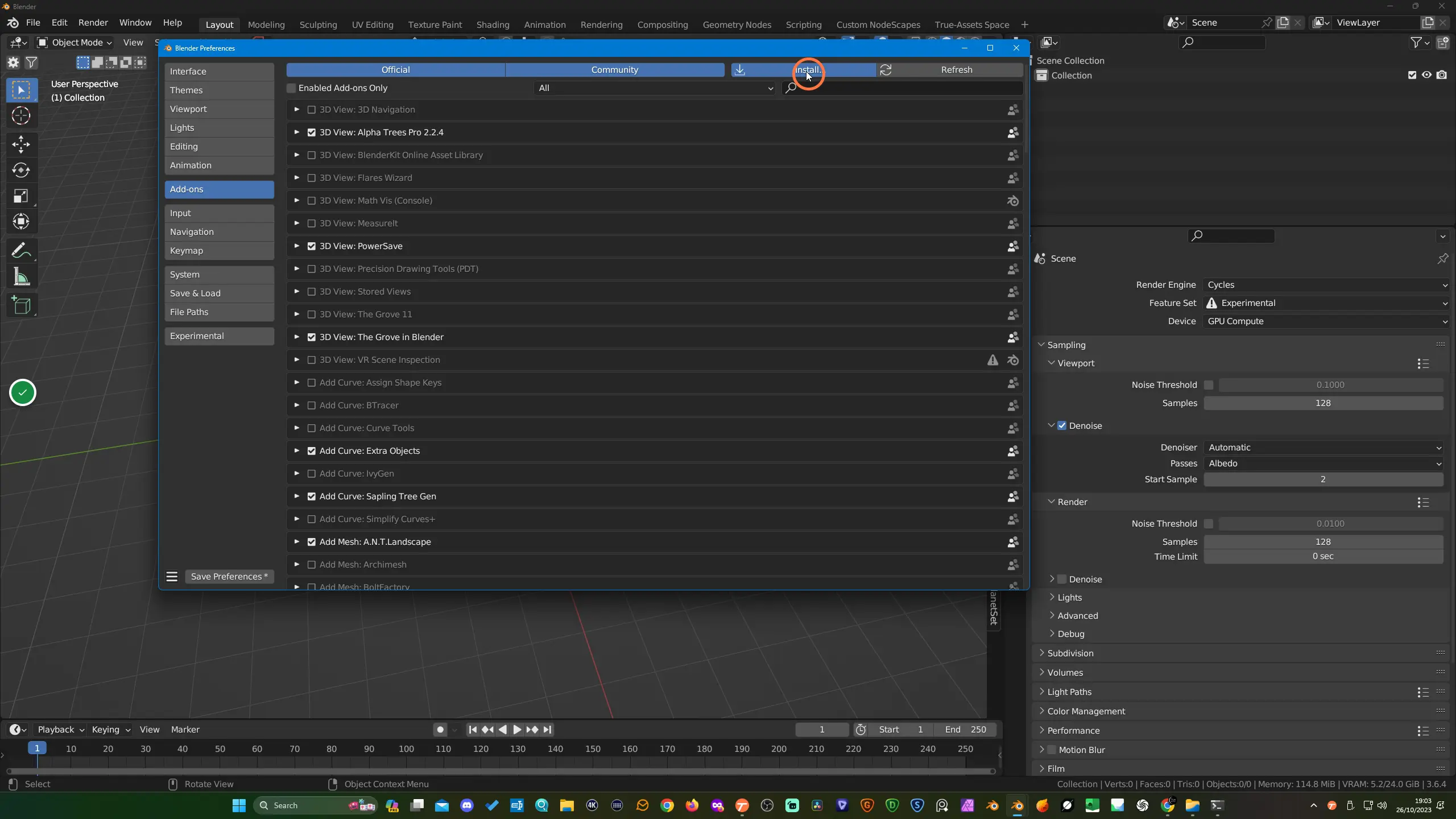Click the Refresh add-ons button
Image resolution: width=1456 pixels, height=819 pixels.
tap(950, 70)
